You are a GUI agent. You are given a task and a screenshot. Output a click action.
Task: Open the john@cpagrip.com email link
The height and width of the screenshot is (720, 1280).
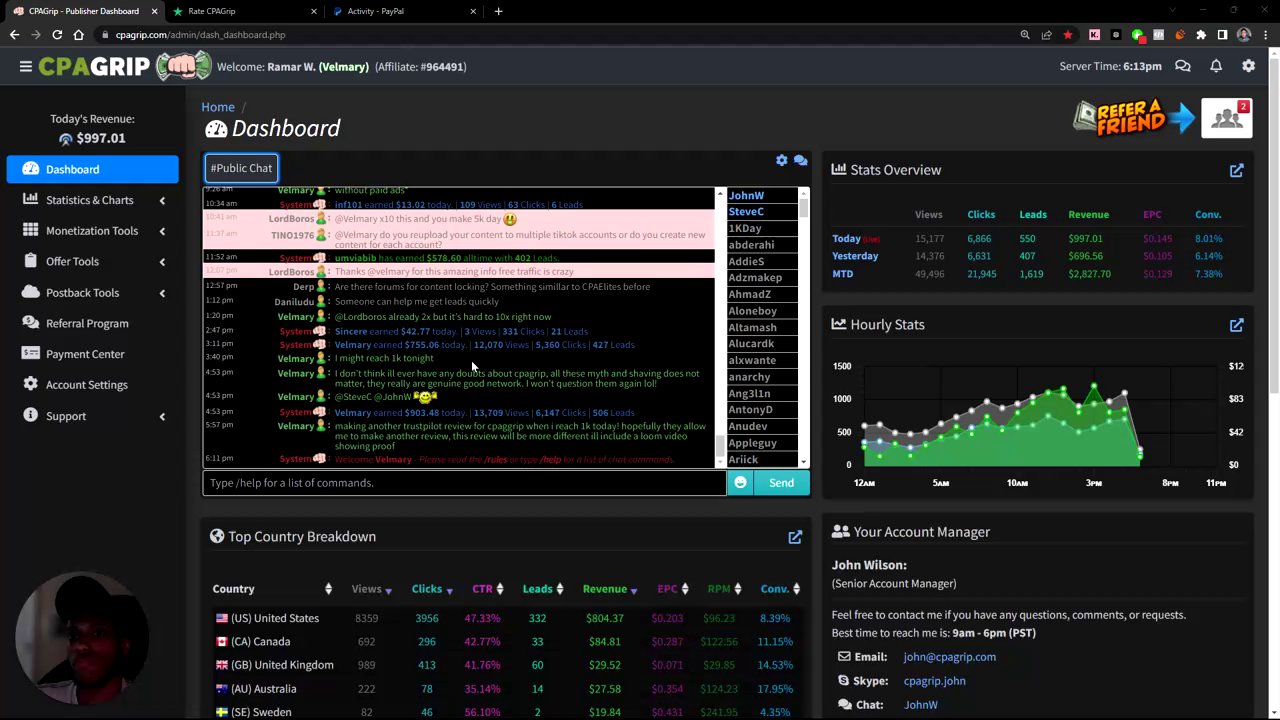[949, 657]
